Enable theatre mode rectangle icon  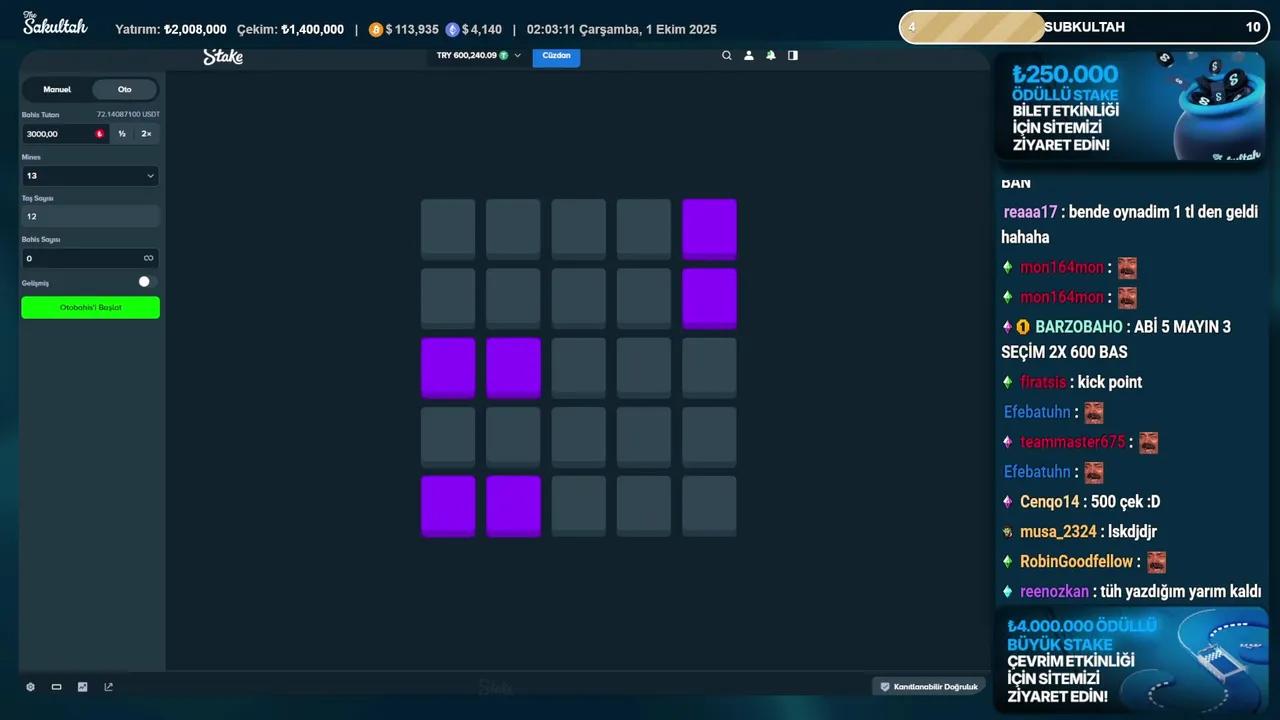coord(57,687)
